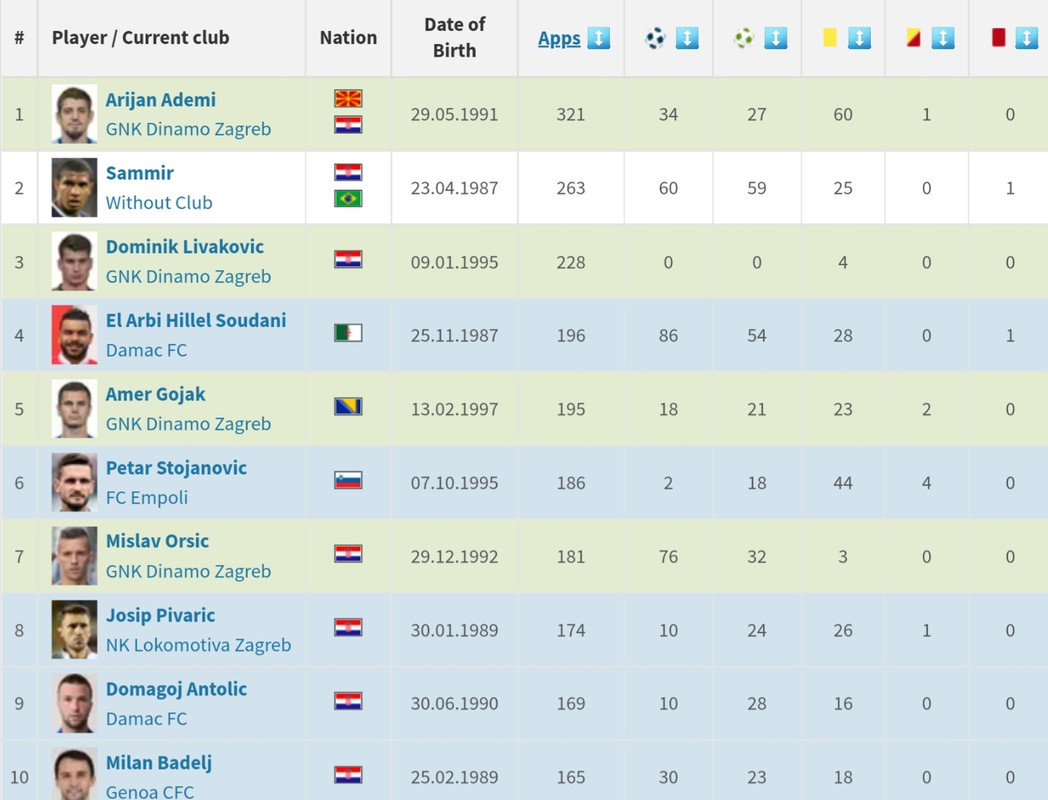The image size is (1048, 800).
Task: Sort by goals scored arrow icon
Action: 687,38
